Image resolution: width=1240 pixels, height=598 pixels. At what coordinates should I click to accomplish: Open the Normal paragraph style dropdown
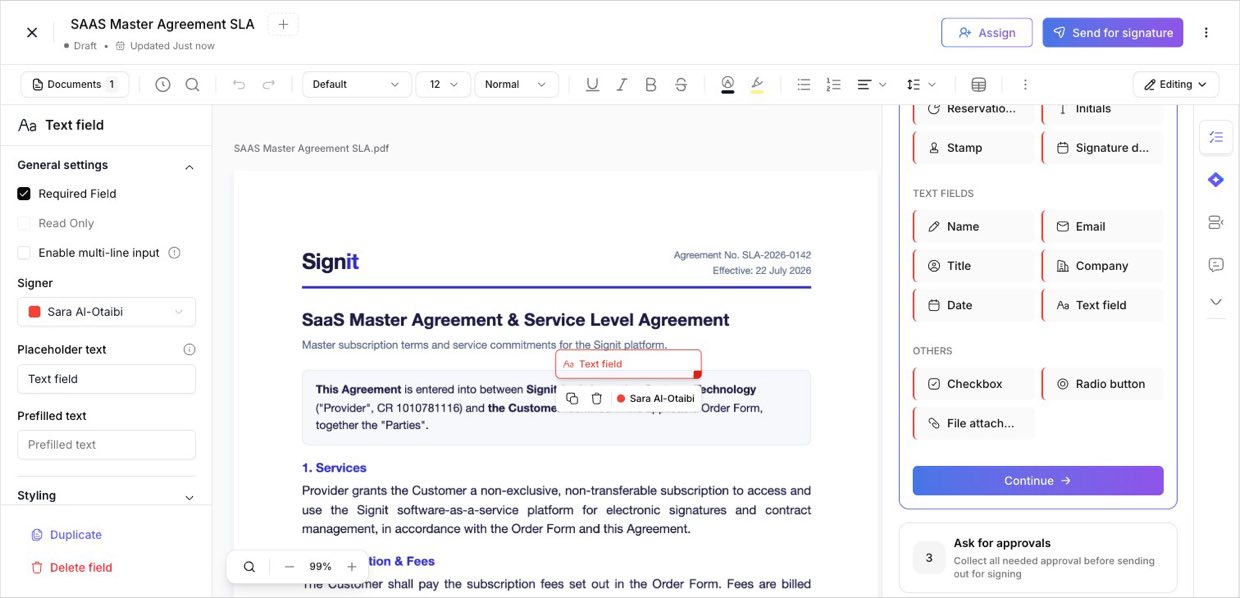(516, 84)
